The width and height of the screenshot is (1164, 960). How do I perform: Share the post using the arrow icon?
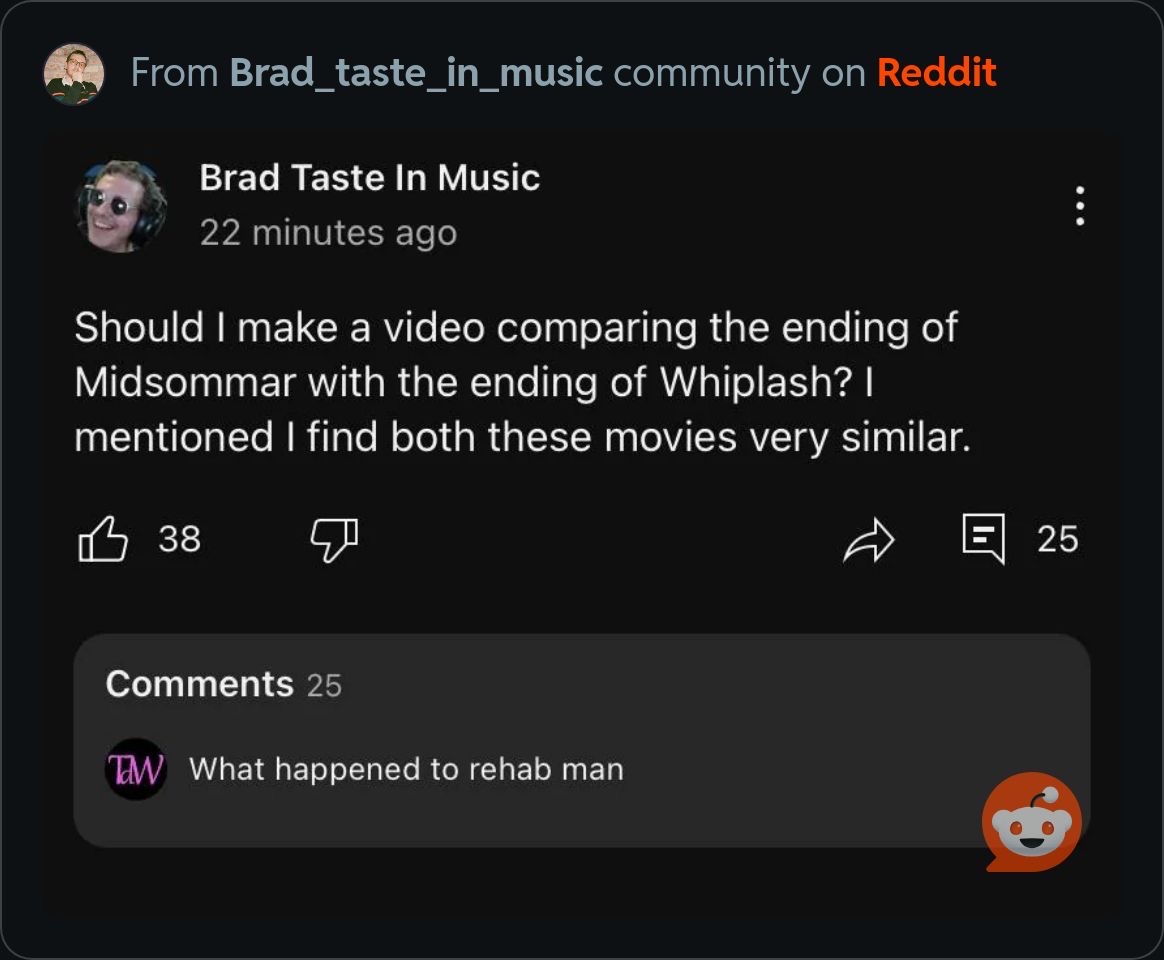coord(869,540)
